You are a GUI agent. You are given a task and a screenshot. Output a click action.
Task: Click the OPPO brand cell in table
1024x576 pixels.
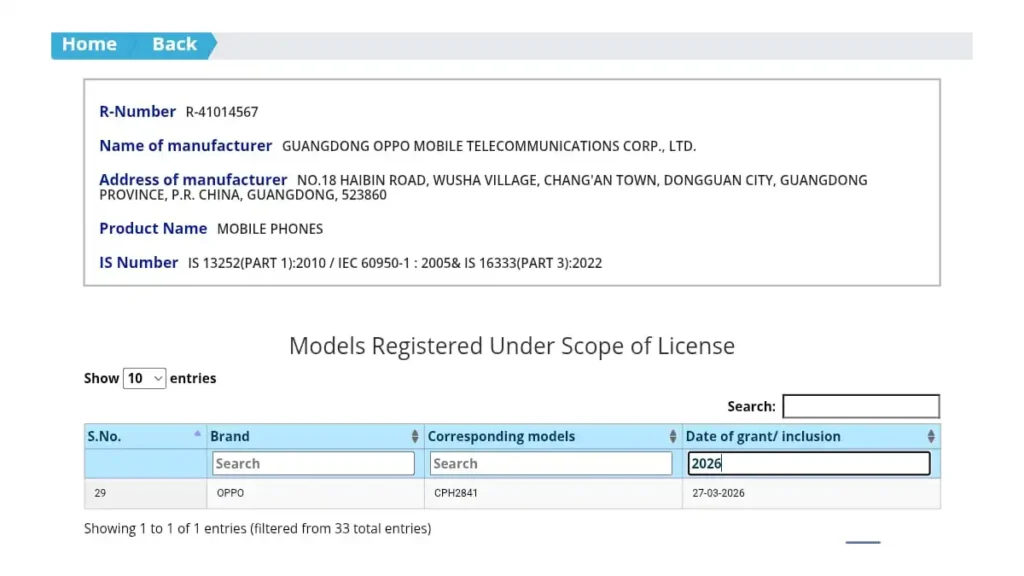[x=230, y=494]
